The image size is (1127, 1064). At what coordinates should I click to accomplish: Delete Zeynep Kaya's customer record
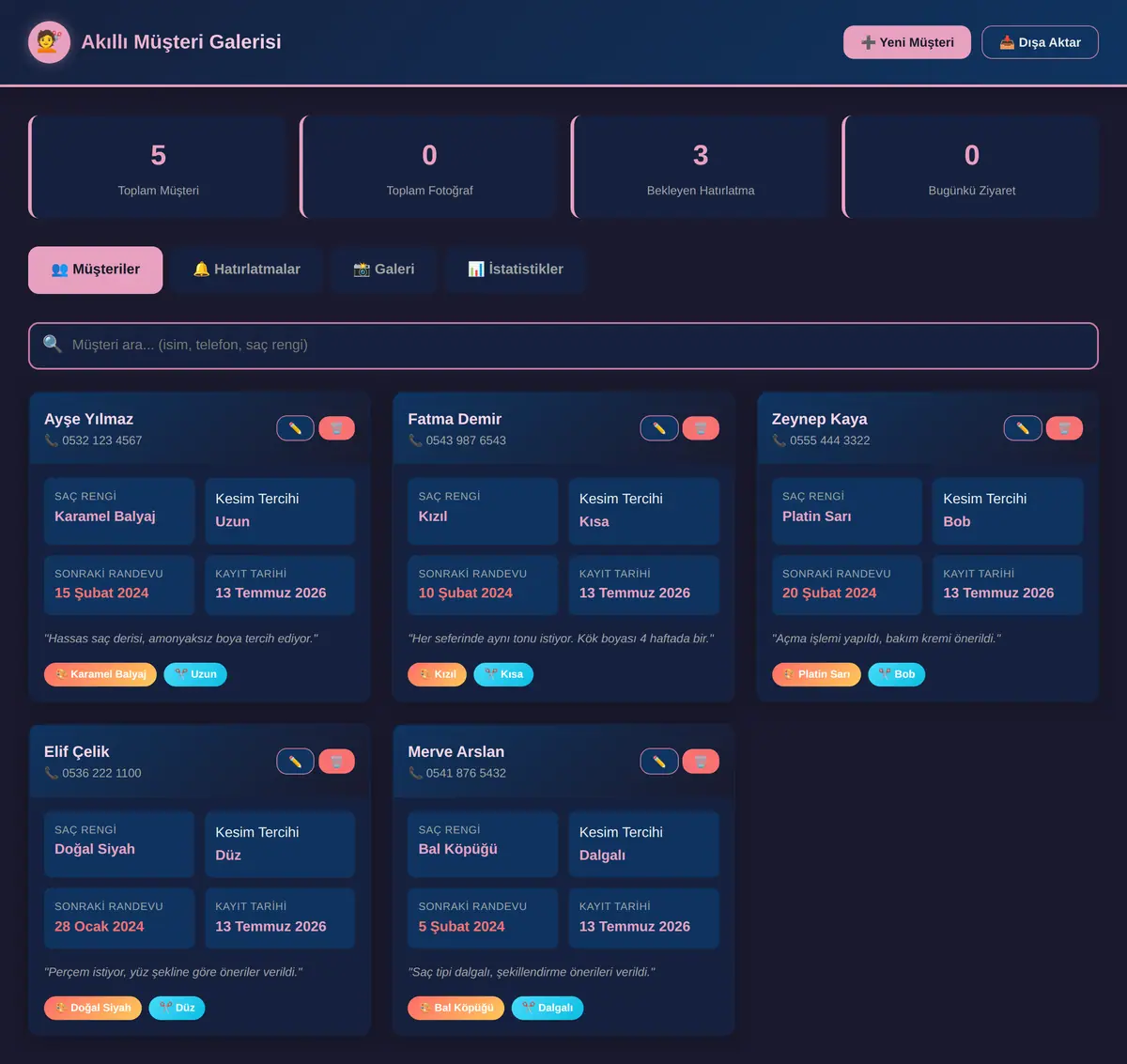(x=1064, y=428)
